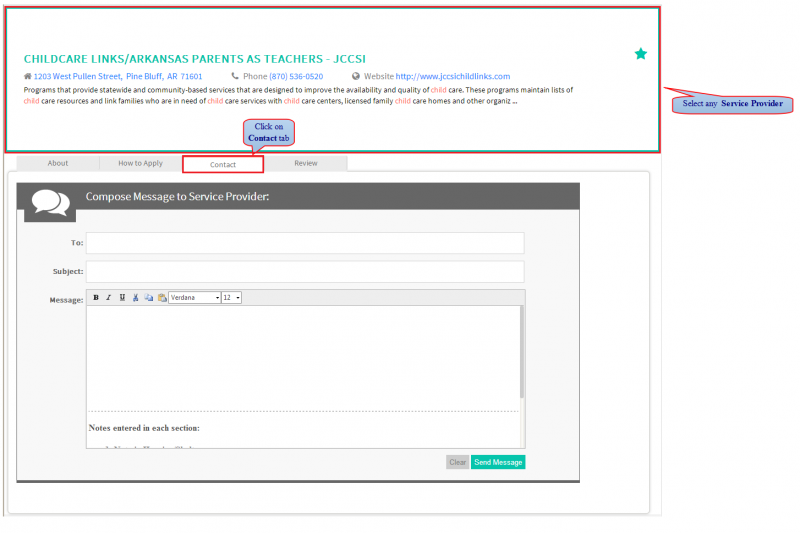
Task: Open the jccsichildlinks.com website link
Action: click(x=453, y=76)
